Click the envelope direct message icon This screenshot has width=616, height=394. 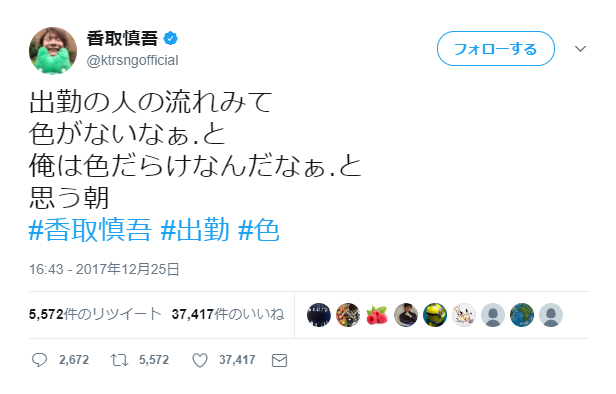click(x=279, y=360)
